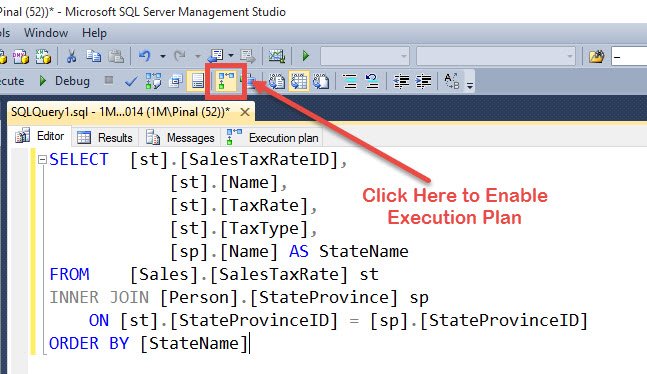This screenshot has width=647, height=374.
Task: Click the Find in Files folder-binoculars icon
Action: (597, 56)
